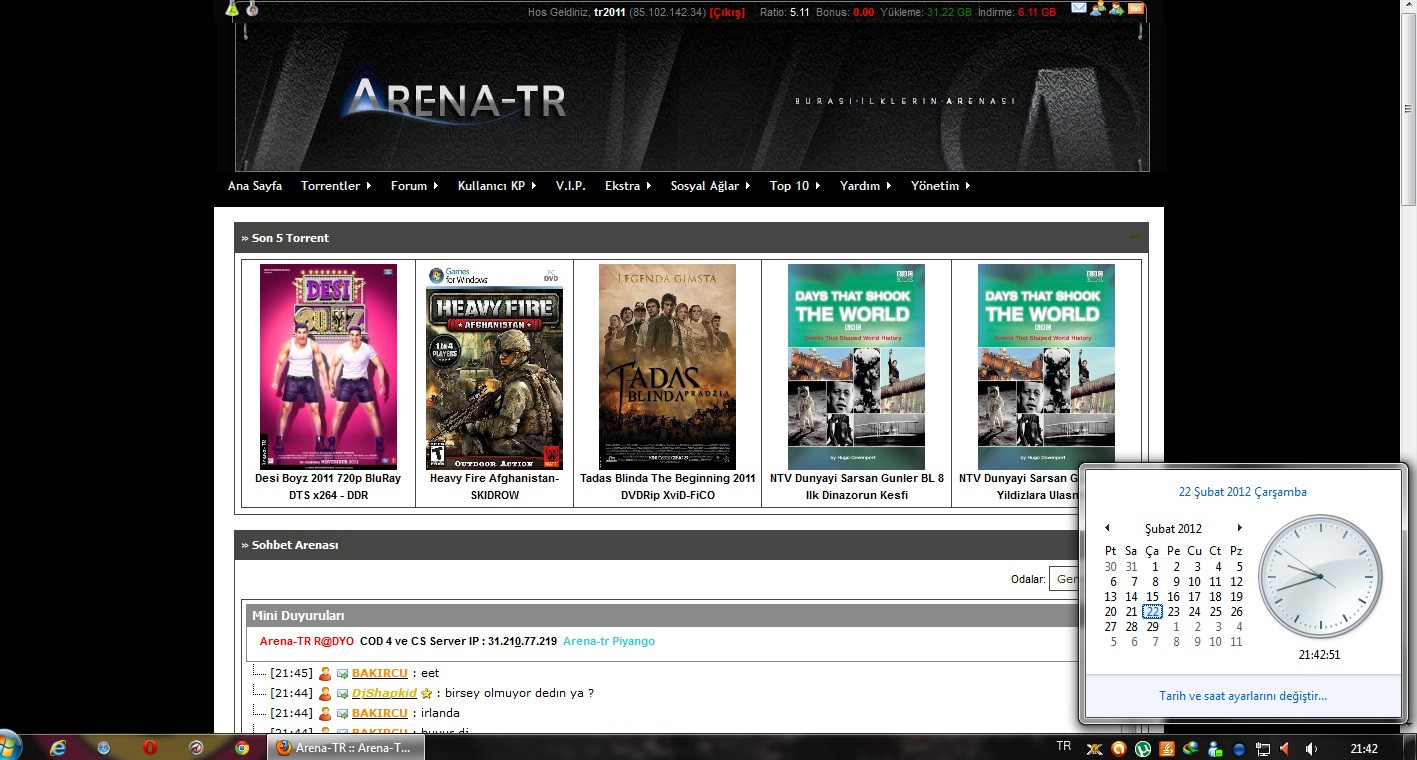The width and height of the screenshot is (1417, 760).
Task: Open Desi Boyz 2011 720p BluRay torrent title
Action: click(328, 487)
